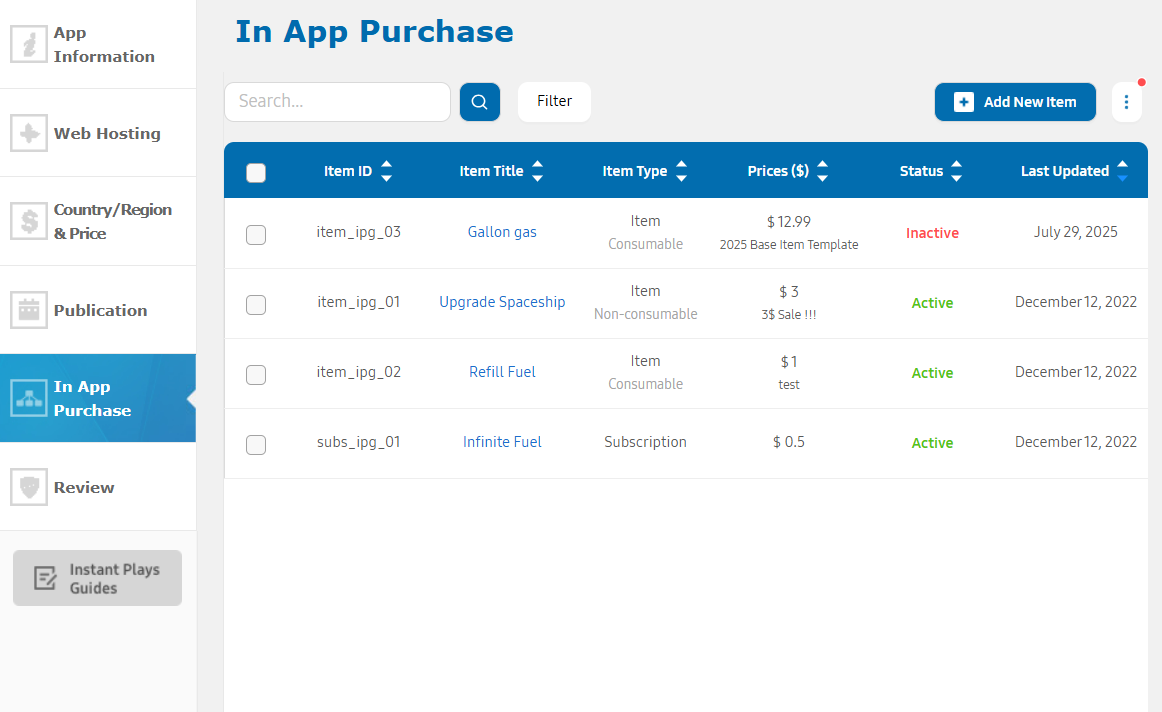The image size is (1162, 712).
Task: Click the Non-consumable type label
Action: (x=645, y=314)
